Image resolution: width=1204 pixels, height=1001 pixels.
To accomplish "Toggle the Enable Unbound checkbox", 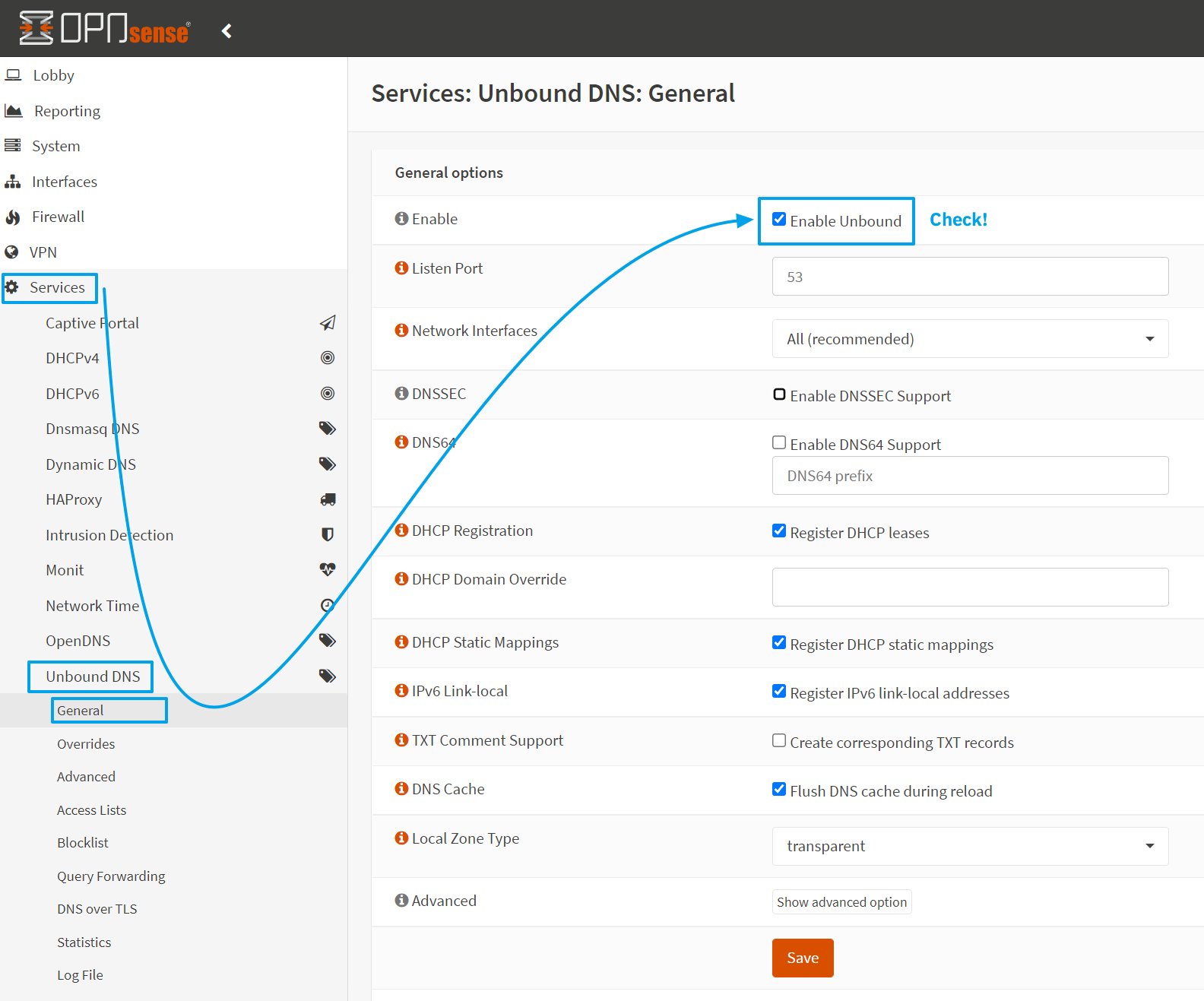I will click(779, 219).
